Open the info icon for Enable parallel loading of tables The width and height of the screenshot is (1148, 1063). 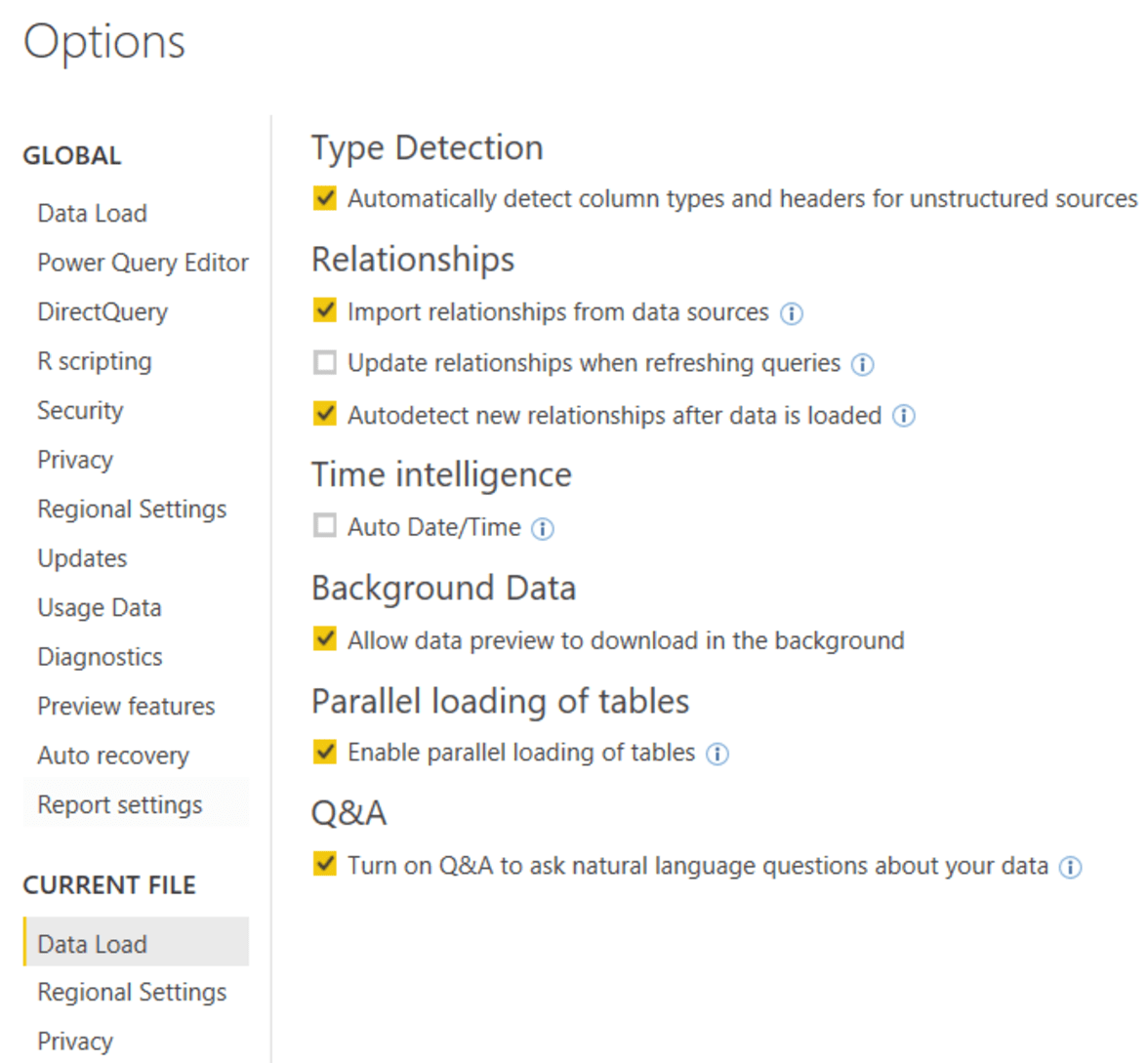pos(717,754)
